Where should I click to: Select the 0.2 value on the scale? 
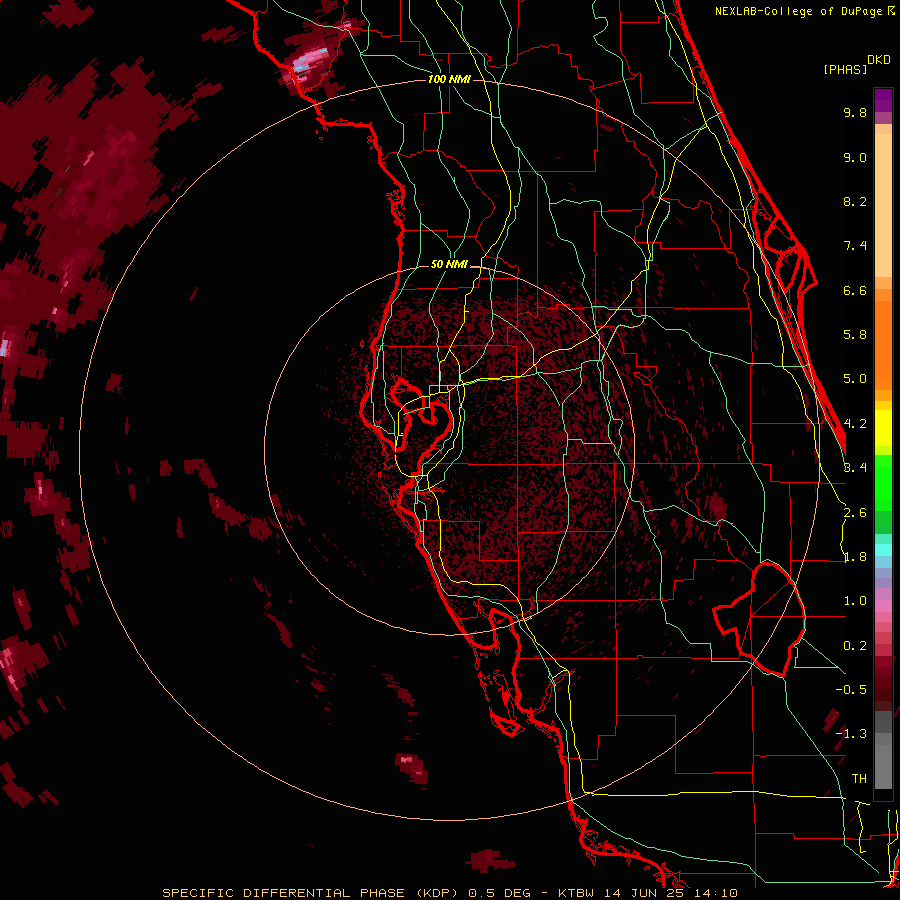[x=855, y=646]
